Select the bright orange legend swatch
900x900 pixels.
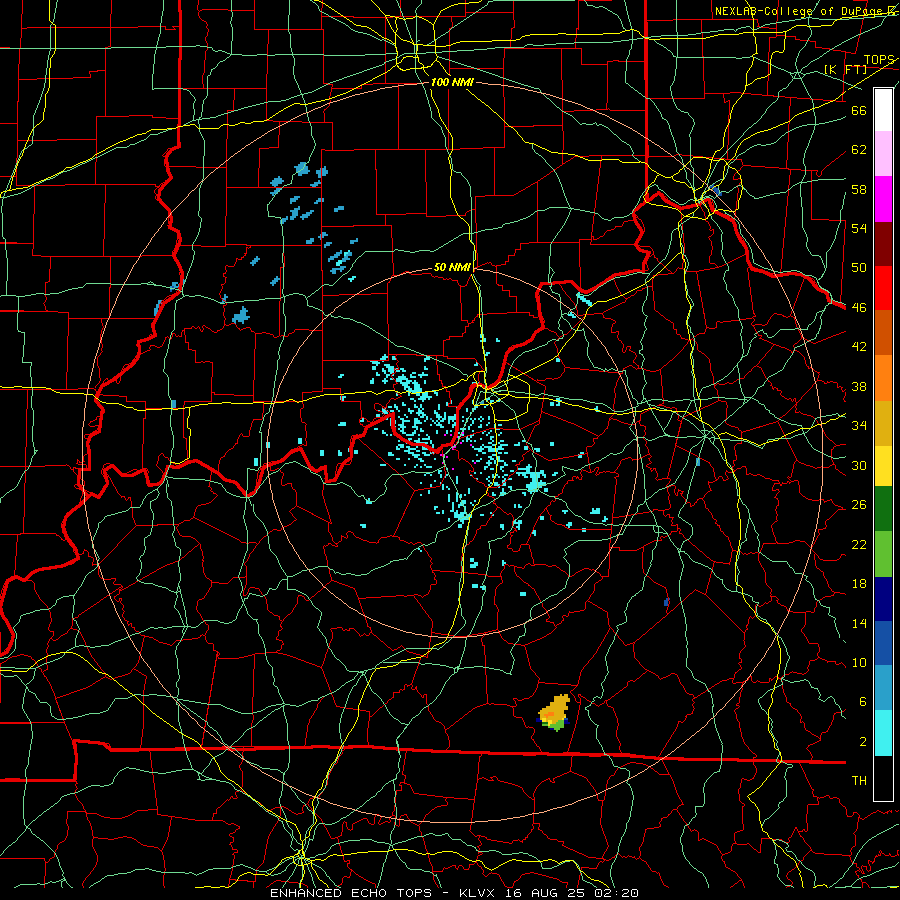tap(883, 378)
